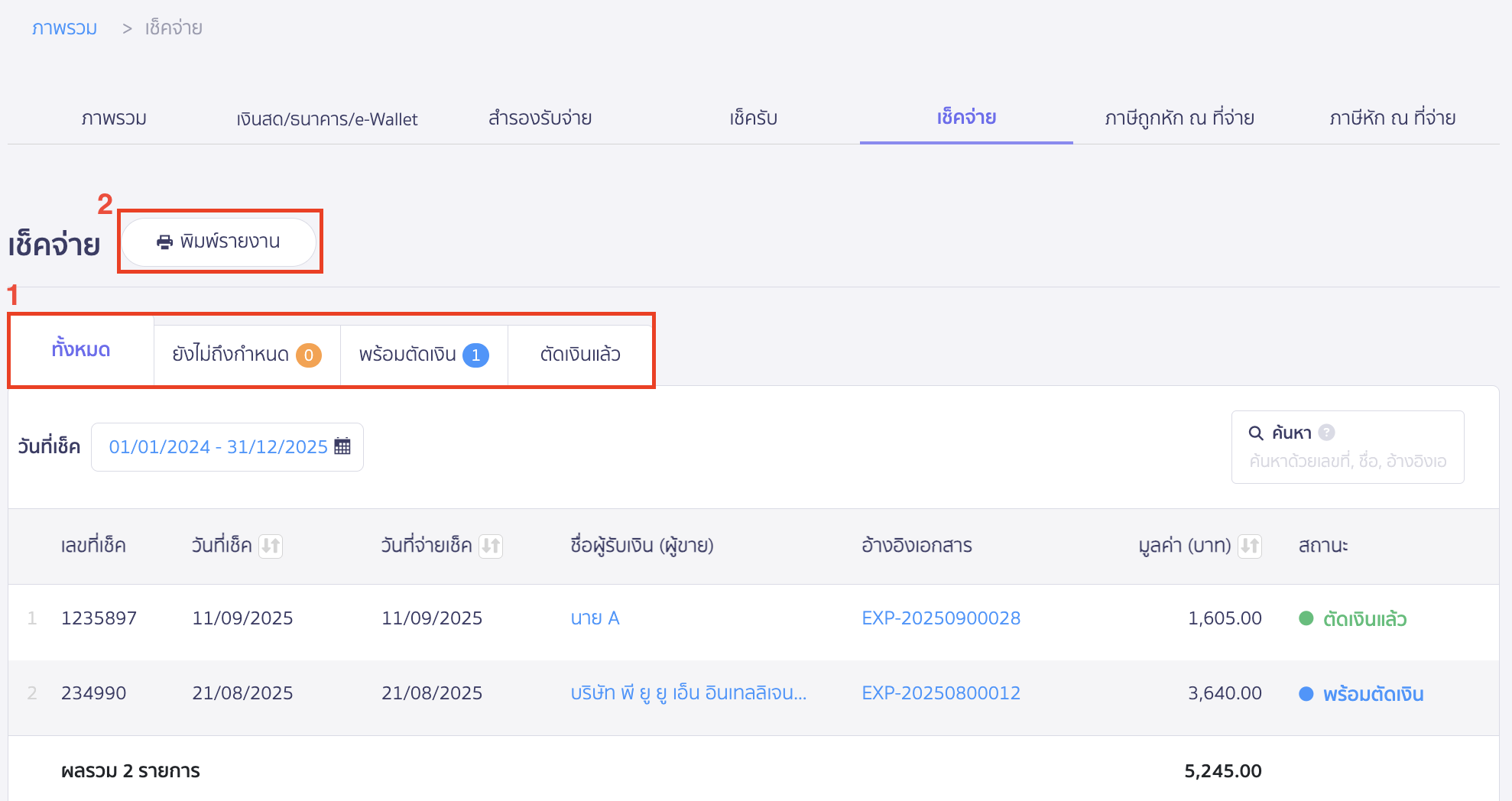Image resolution: width=1512 pixels, height=801 pixels.
Task: Open the วันที่เช็ค date range picker
Action: (218, 447)
